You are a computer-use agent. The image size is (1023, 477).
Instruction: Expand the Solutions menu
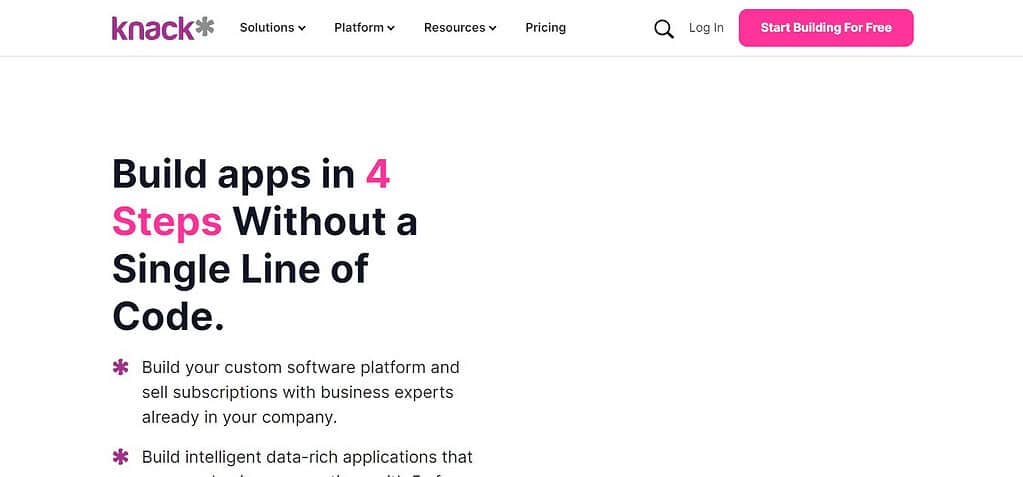pos(273,27)
